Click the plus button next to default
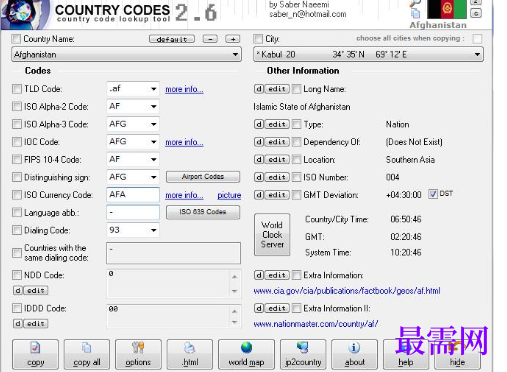The image size is (507, 372). coord(233,39)
